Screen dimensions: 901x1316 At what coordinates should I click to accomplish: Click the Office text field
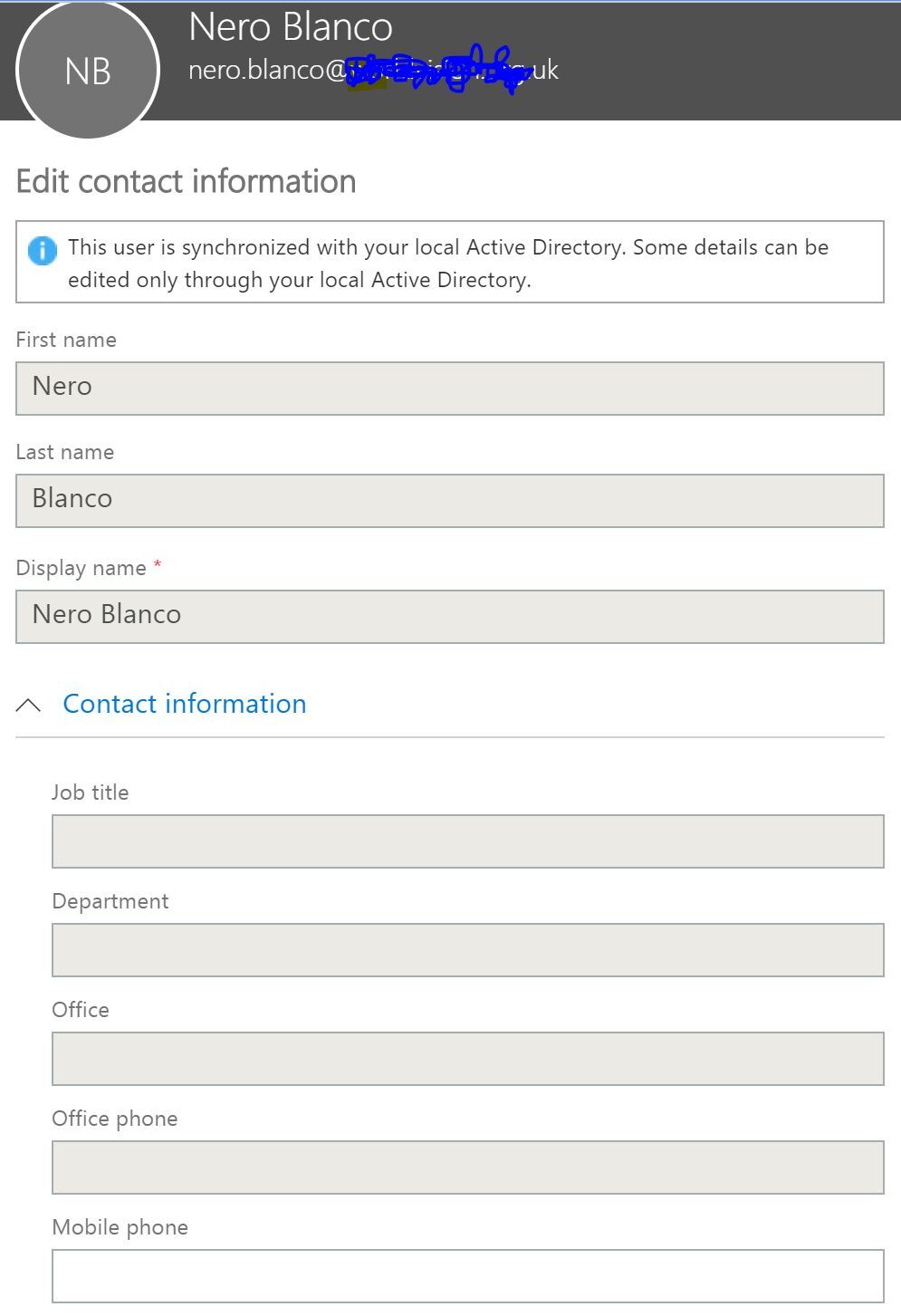(468, 1059)
